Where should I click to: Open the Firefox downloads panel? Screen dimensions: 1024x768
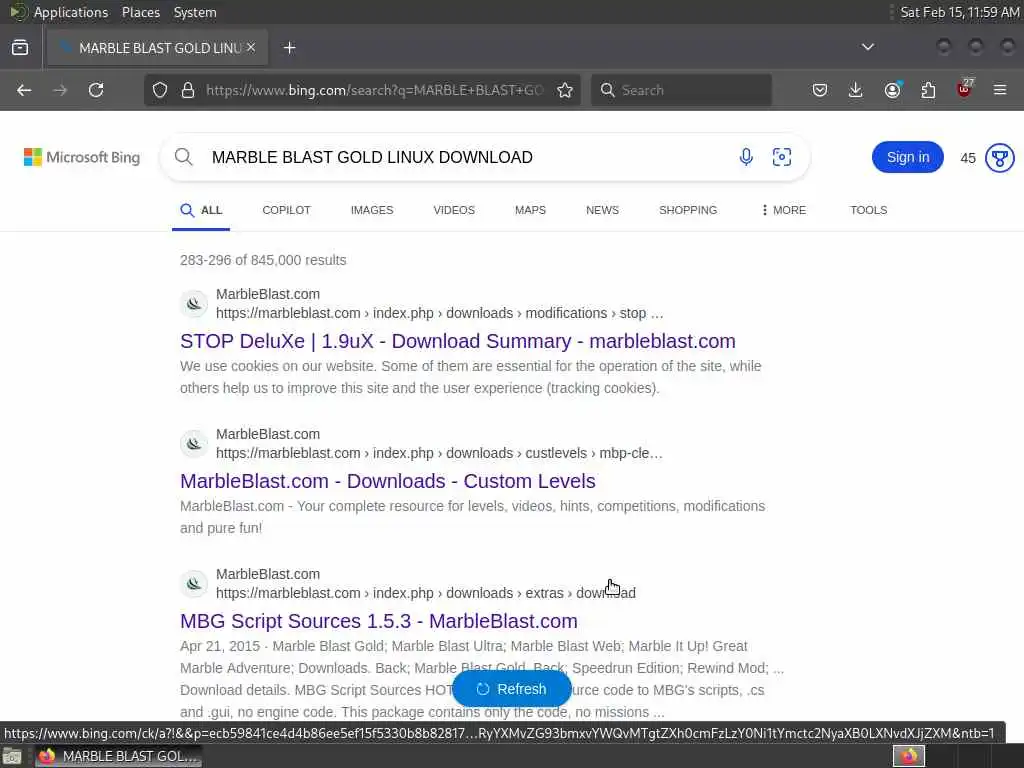point(856,90)
